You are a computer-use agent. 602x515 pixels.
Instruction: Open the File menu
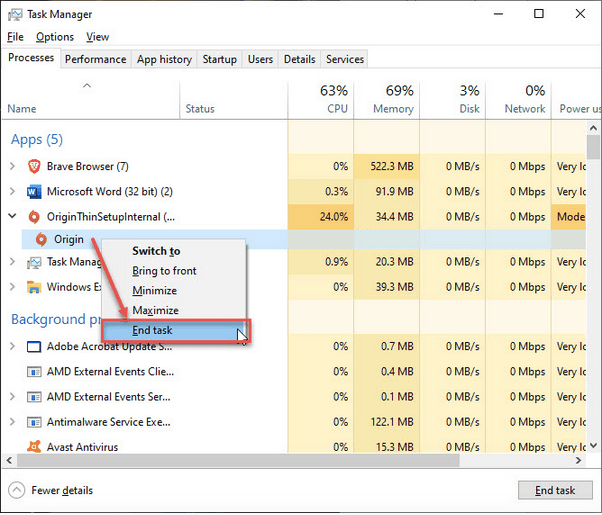click(15, 37)
